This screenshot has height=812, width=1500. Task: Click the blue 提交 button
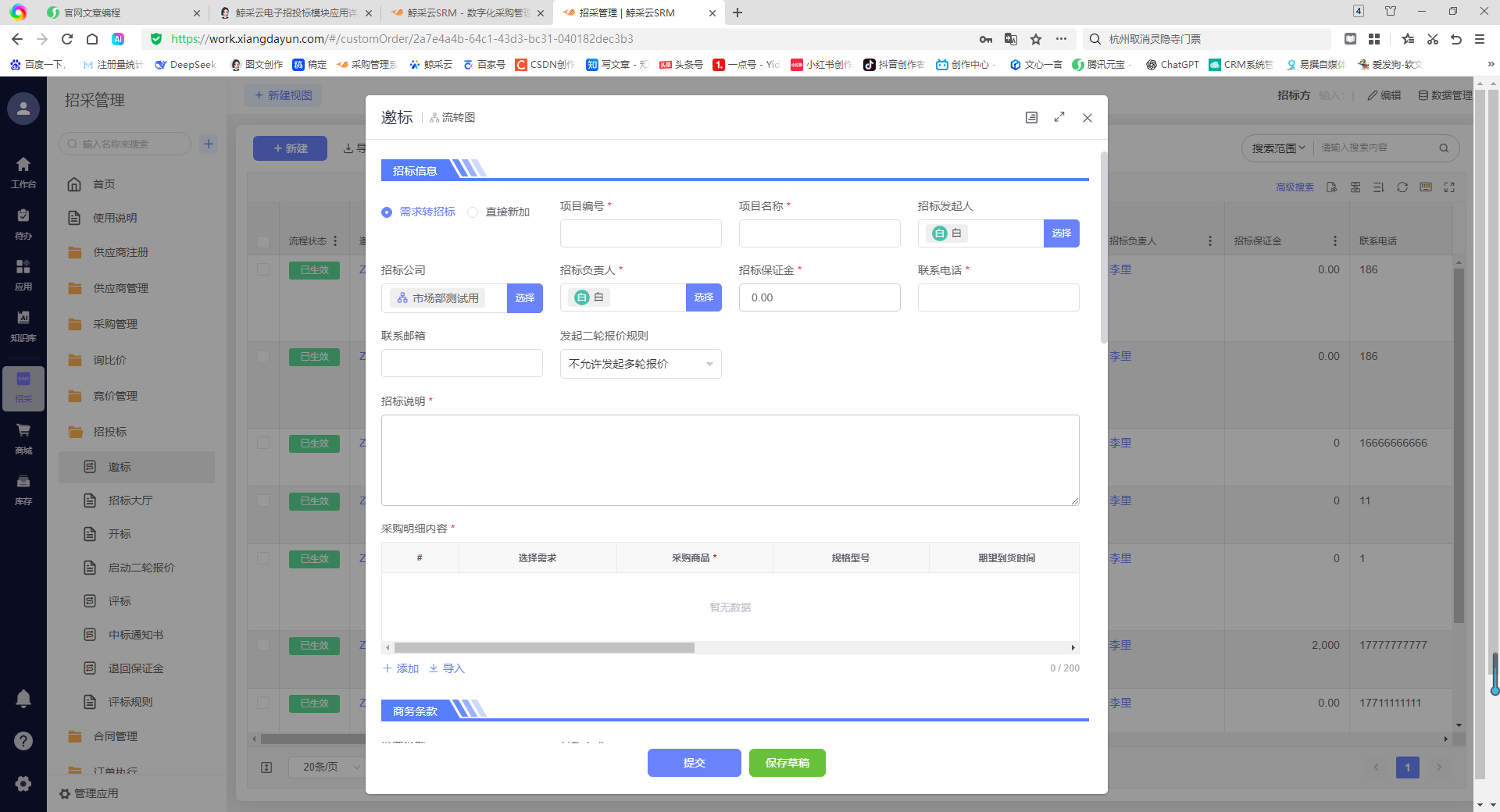[694, 763]
